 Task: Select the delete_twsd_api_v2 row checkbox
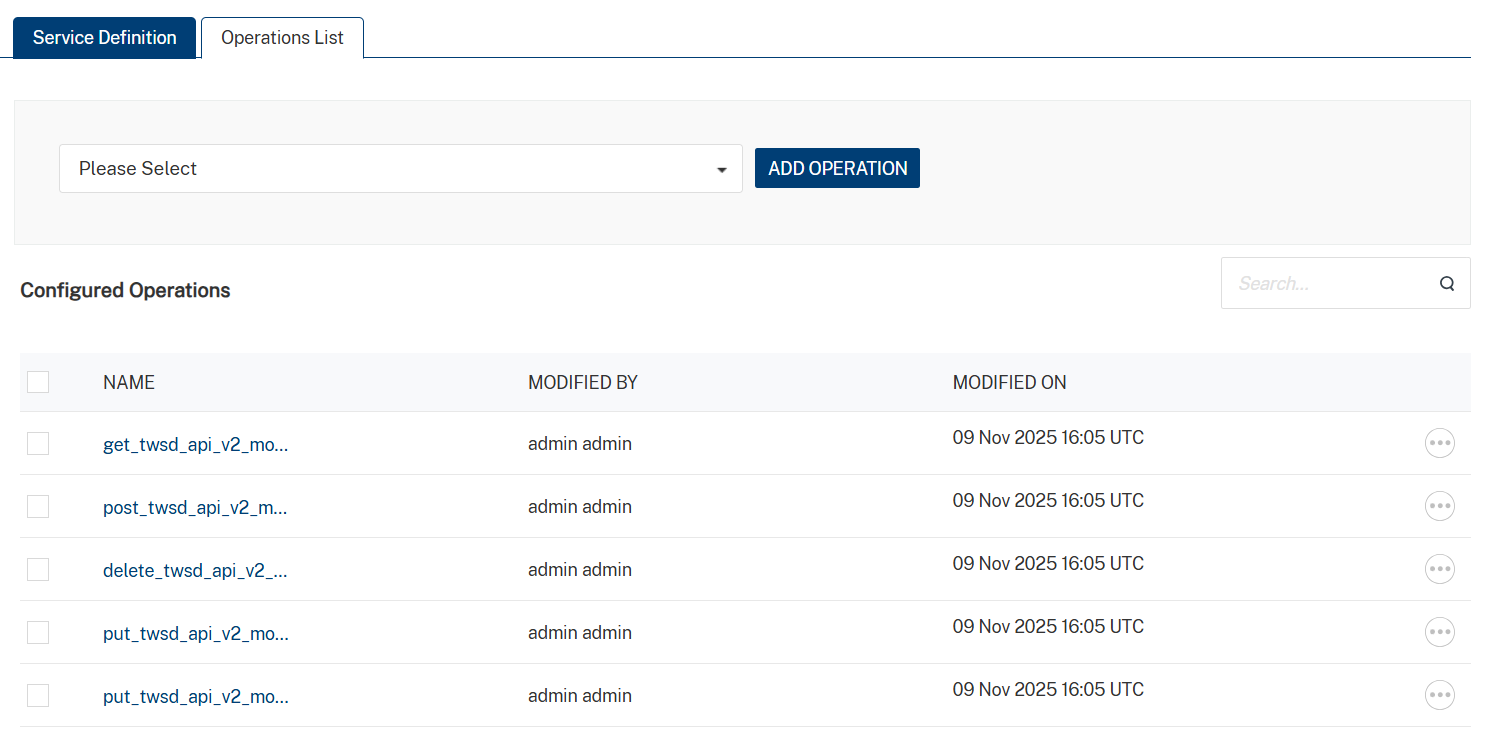[x=38, y=569]
